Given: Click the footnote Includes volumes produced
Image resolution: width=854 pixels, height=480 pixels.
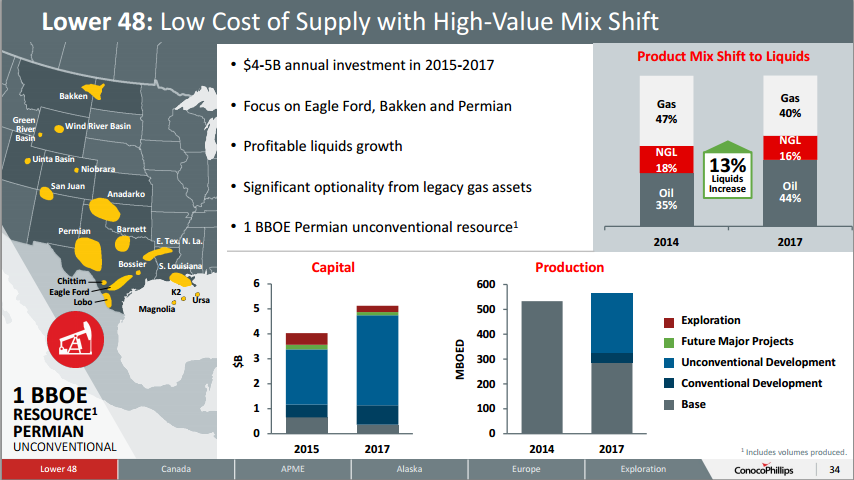Looking at the screenshot, I should 794,452.
